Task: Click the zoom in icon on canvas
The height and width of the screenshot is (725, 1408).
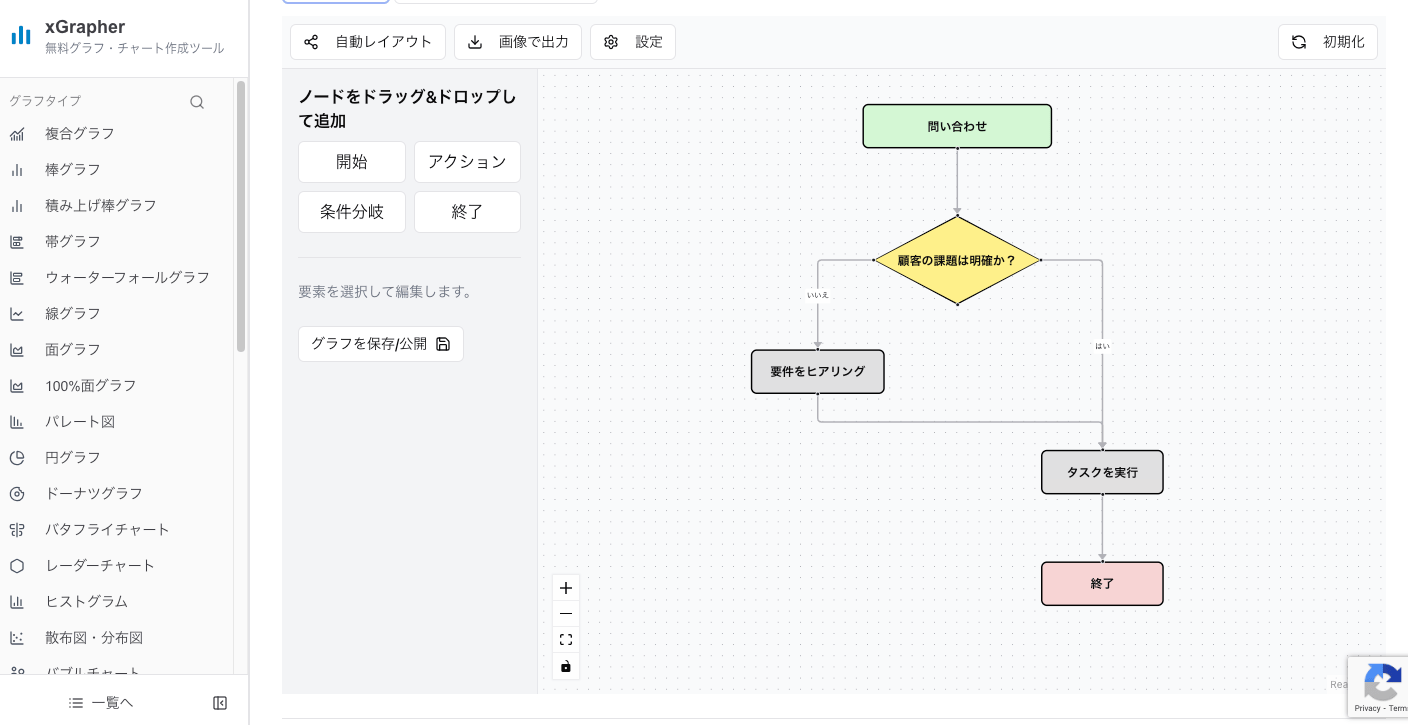Action: [566, 588]
